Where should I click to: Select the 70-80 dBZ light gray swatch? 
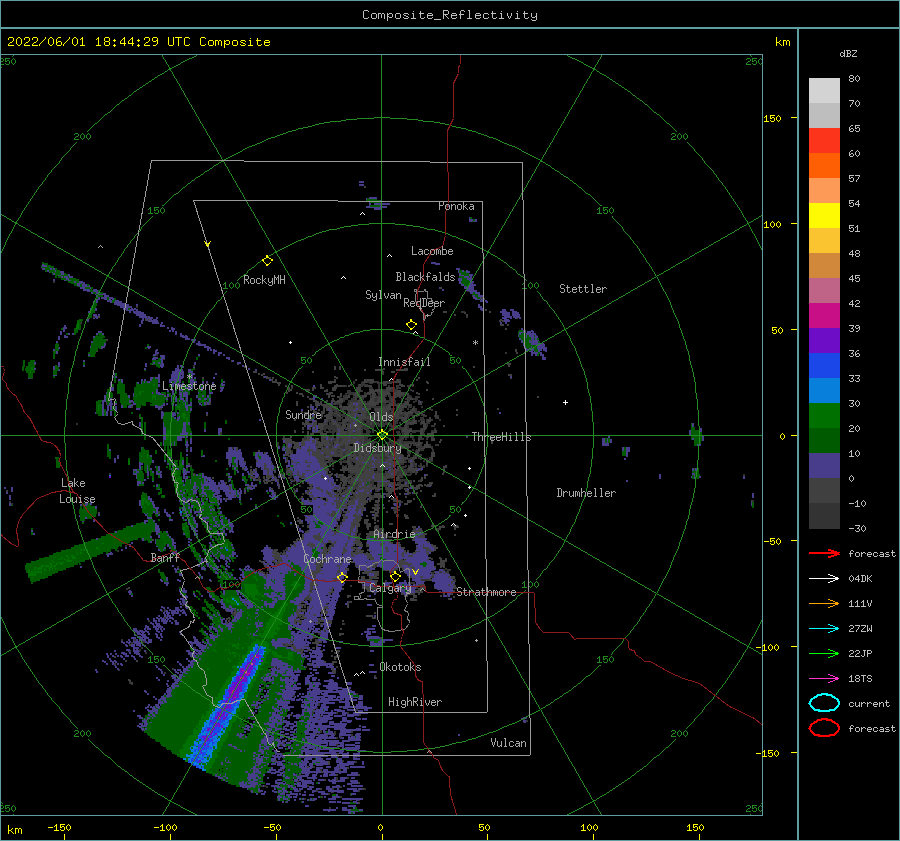pyautogui.click(x=824, y=91)
